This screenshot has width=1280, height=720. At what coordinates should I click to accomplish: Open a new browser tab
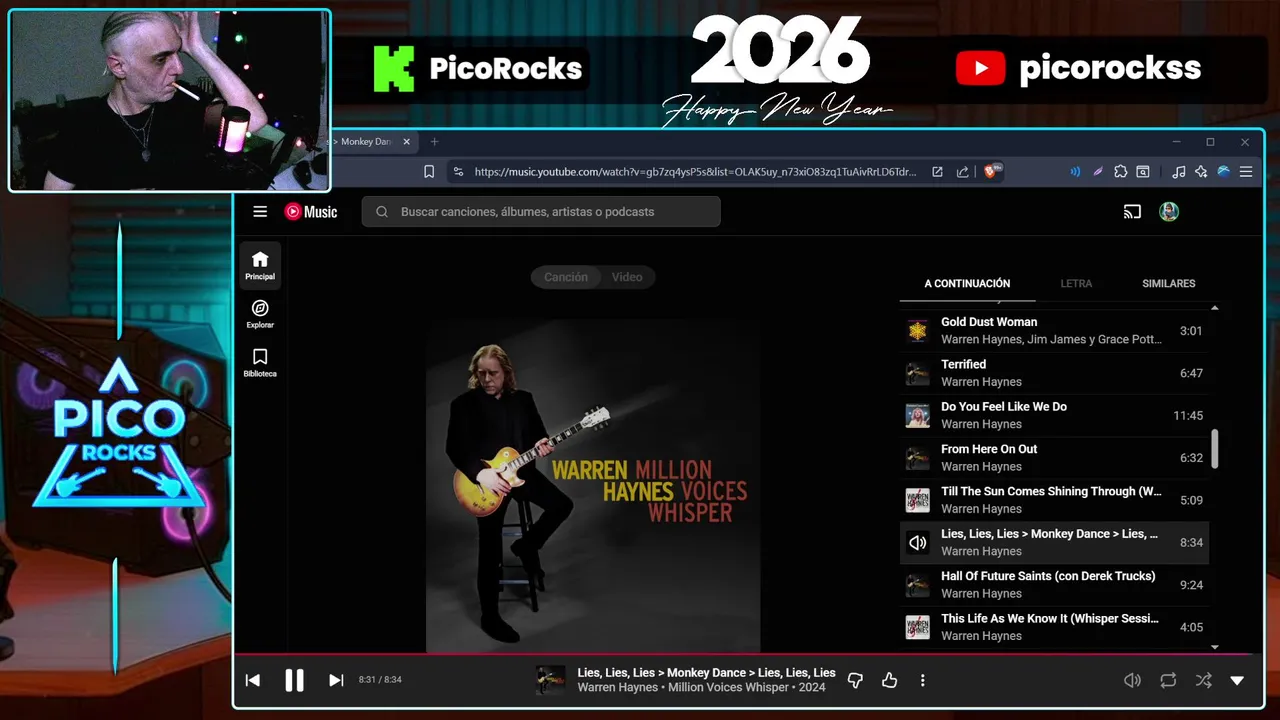tap(434, 142)
